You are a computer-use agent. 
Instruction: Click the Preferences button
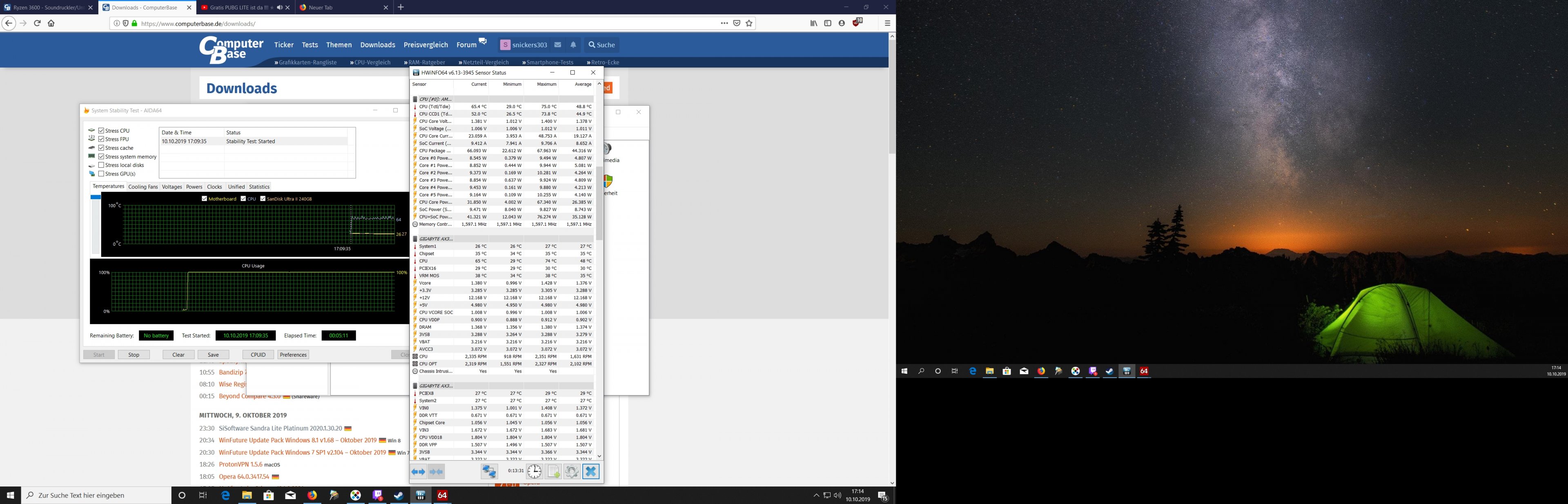coord(293,355)
